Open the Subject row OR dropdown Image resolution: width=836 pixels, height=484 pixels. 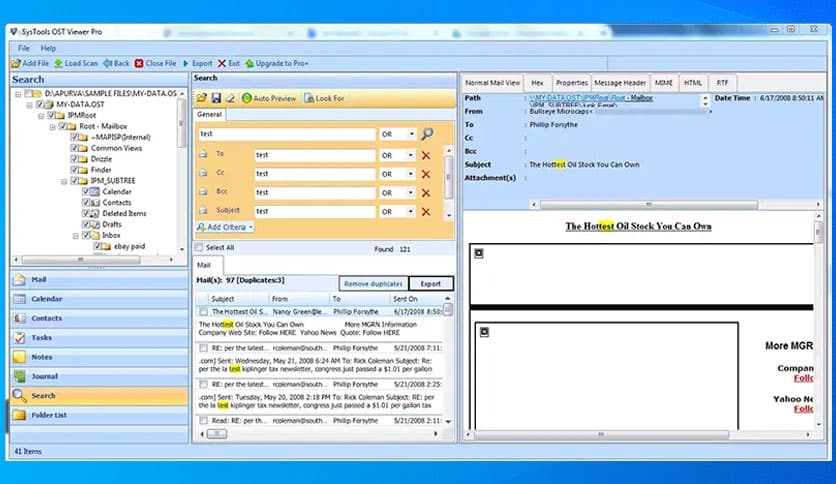411,212
